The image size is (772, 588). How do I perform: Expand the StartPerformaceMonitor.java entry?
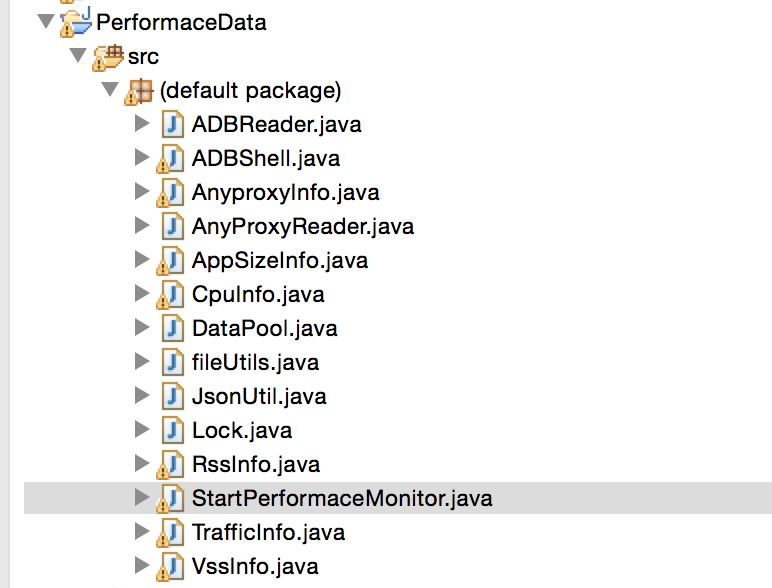click(142, 497)
